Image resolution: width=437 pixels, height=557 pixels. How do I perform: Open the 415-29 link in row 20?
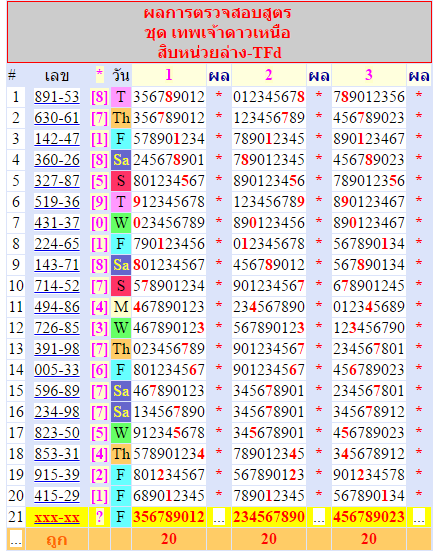click(57, 496)
